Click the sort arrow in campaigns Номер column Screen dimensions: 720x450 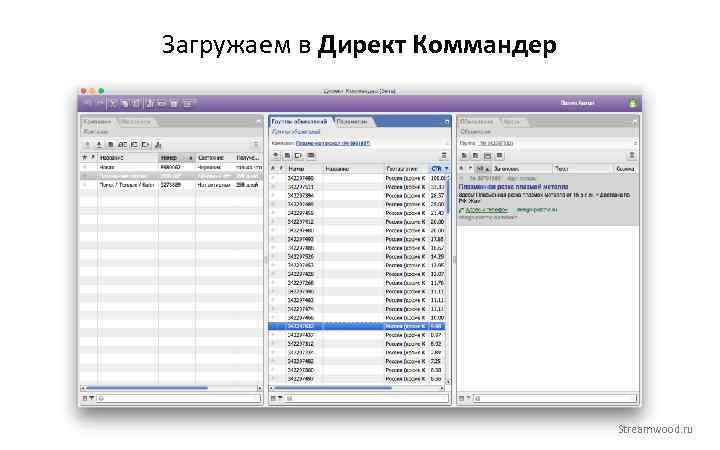coord(191,158)
